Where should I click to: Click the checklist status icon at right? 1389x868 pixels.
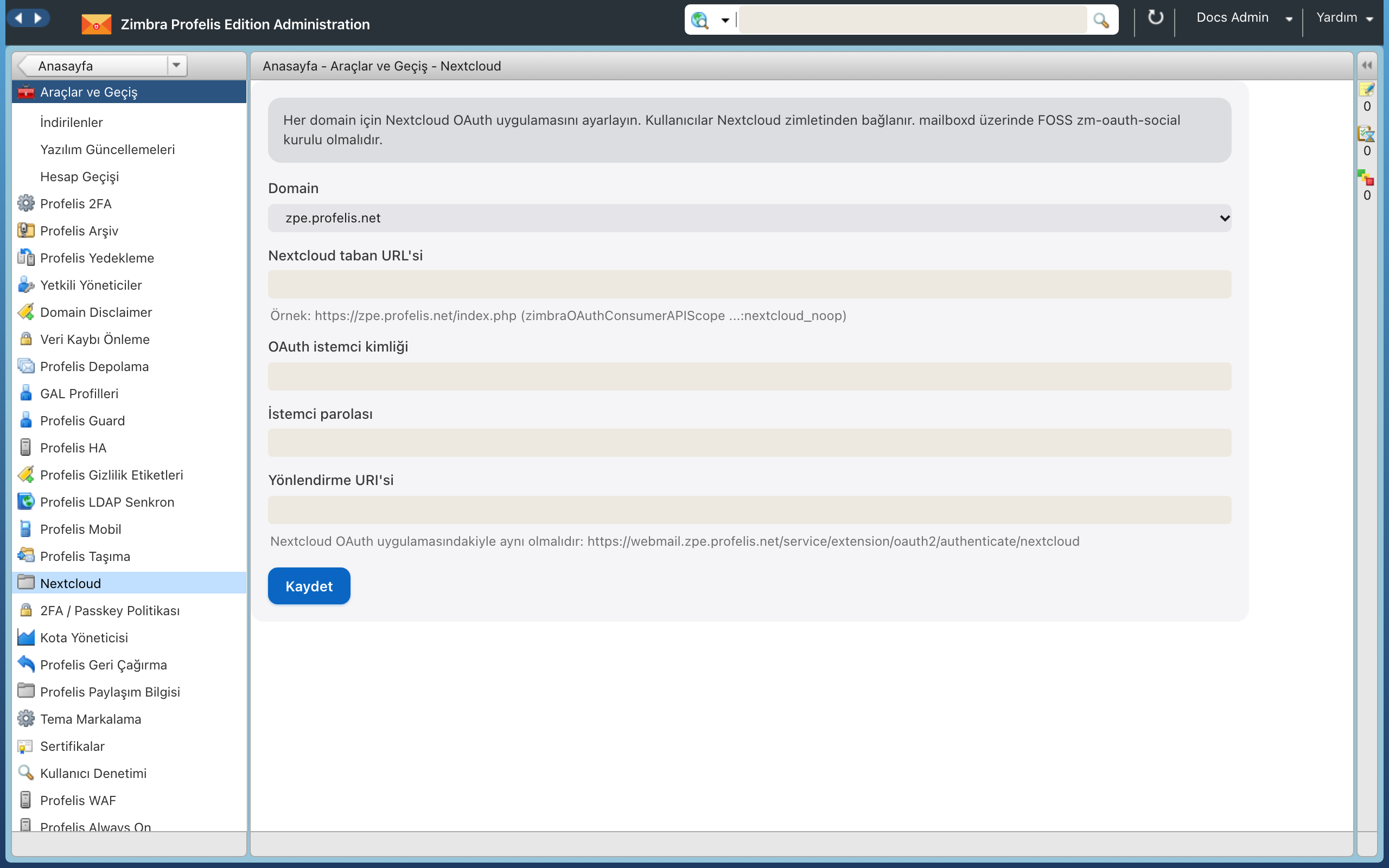tap(1366, 134)
